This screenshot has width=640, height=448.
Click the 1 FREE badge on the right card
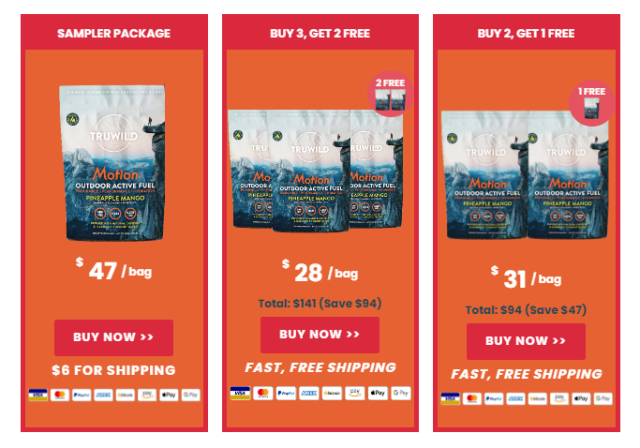tap(592, 103)
